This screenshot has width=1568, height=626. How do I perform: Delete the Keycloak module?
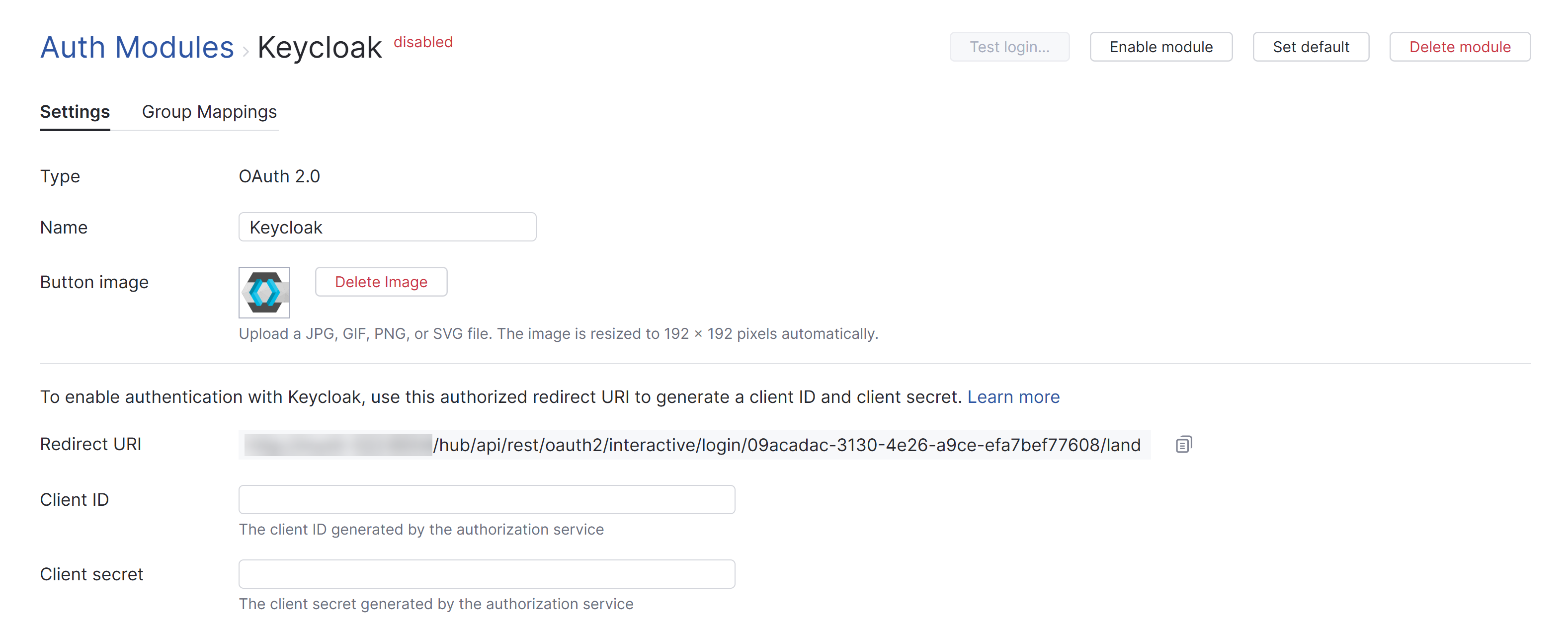click(1460, 47)
